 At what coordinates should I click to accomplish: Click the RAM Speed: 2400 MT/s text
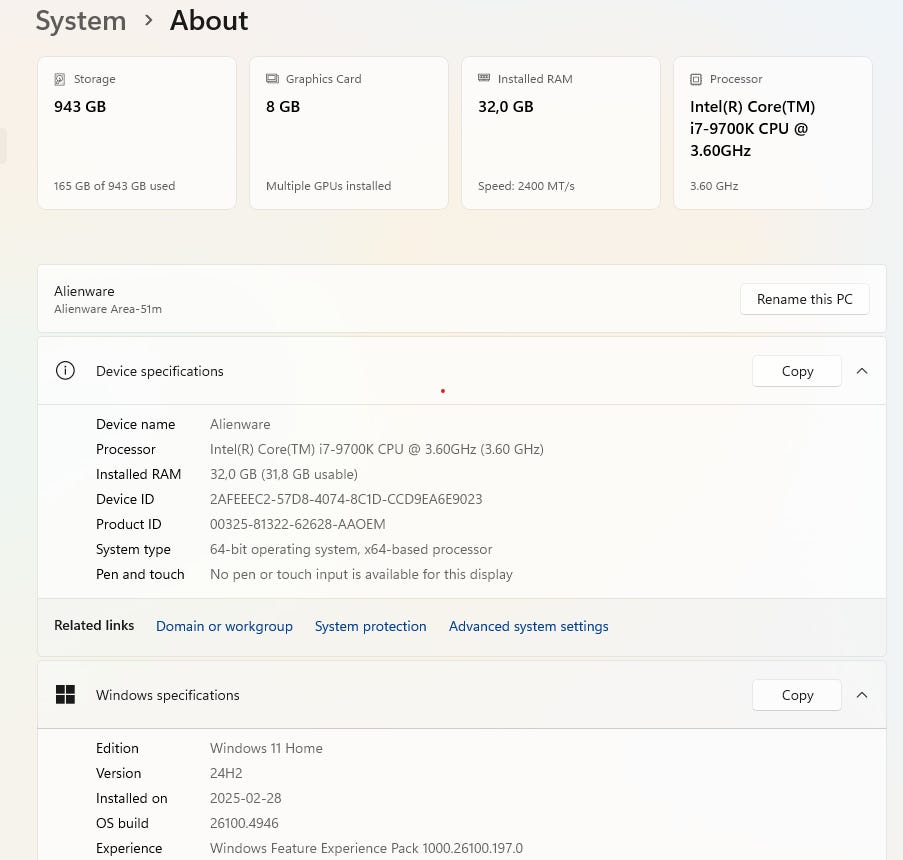(526, 186)
